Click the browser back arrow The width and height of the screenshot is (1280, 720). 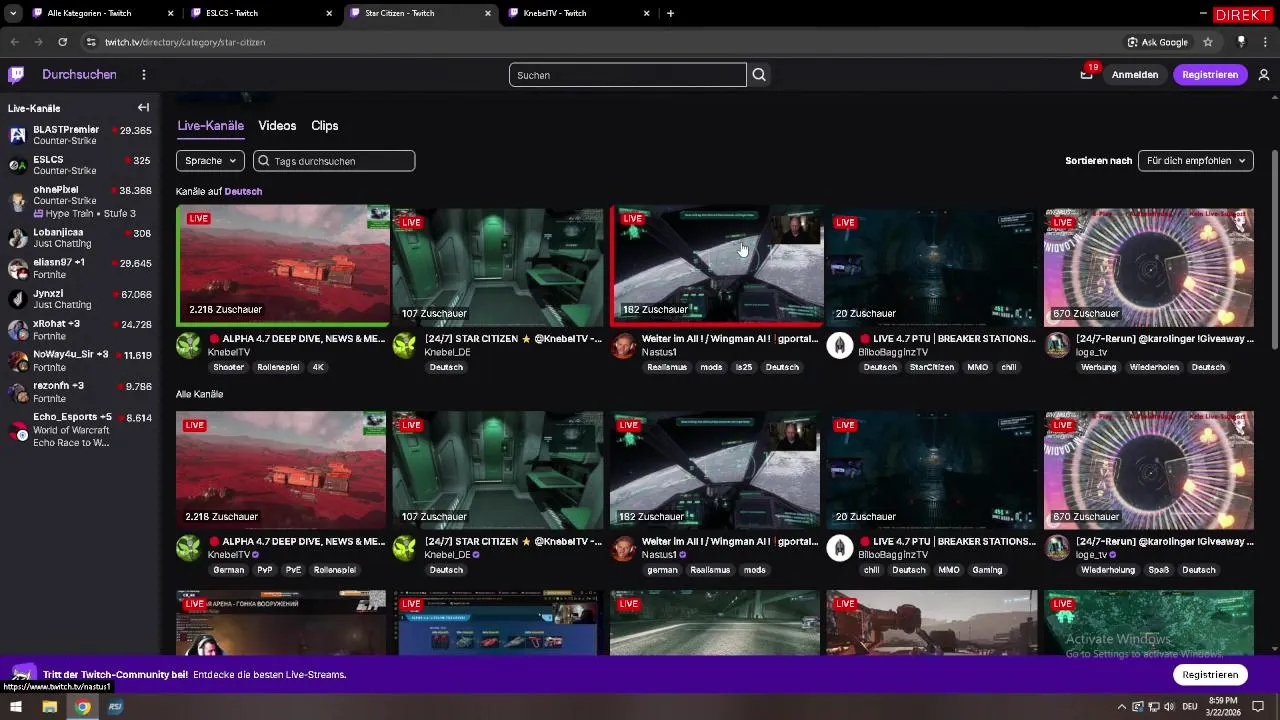tap(14, 42)
